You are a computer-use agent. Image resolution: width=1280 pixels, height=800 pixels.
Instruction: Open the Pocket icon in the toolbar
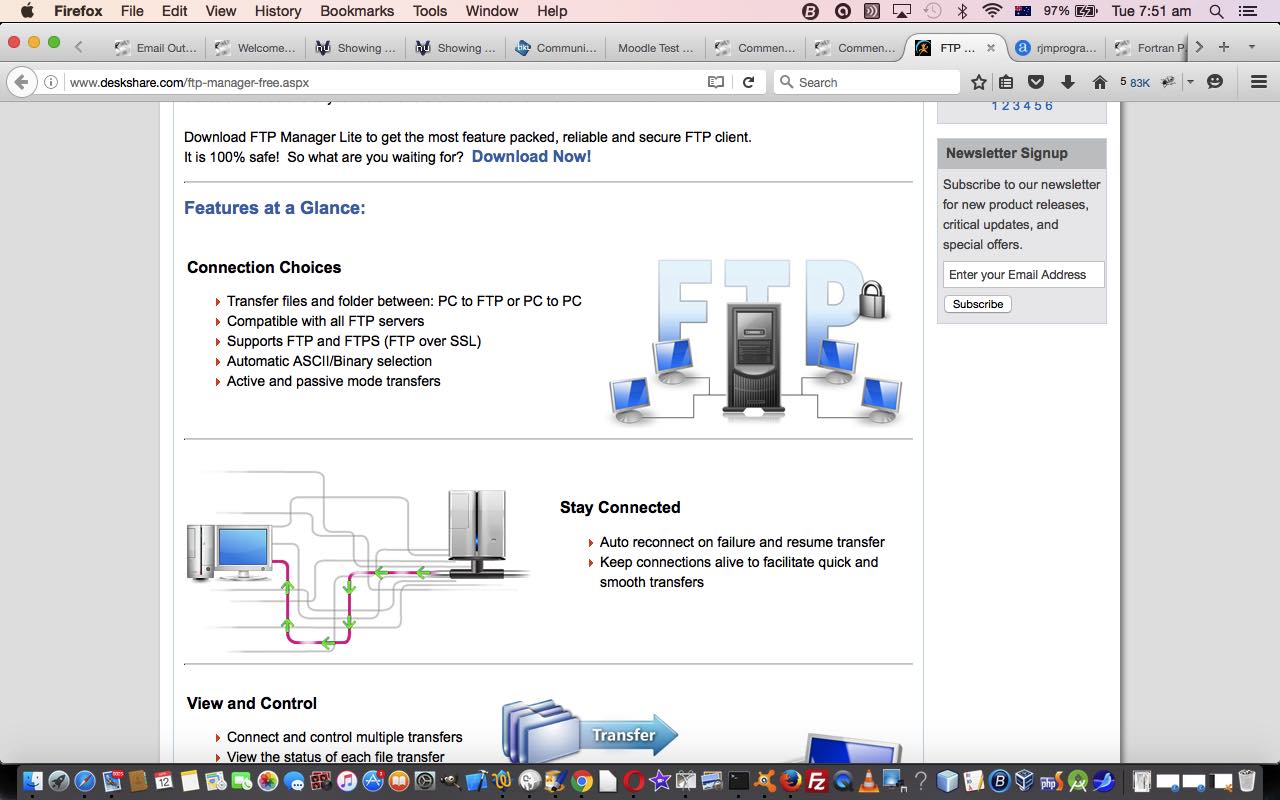tap(1036, 82)
